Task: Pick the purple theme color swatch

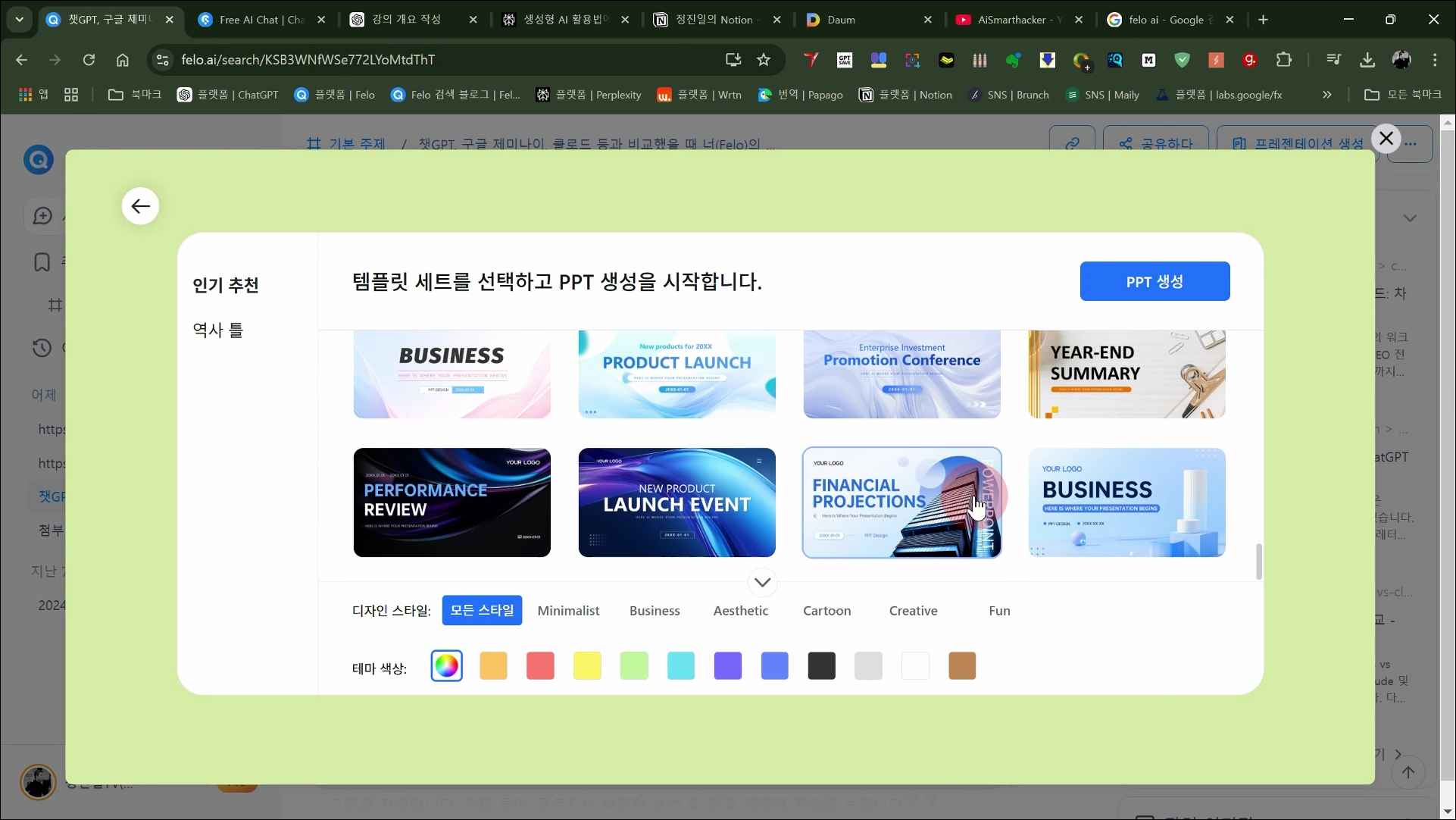Action: [x=728, y=666]
